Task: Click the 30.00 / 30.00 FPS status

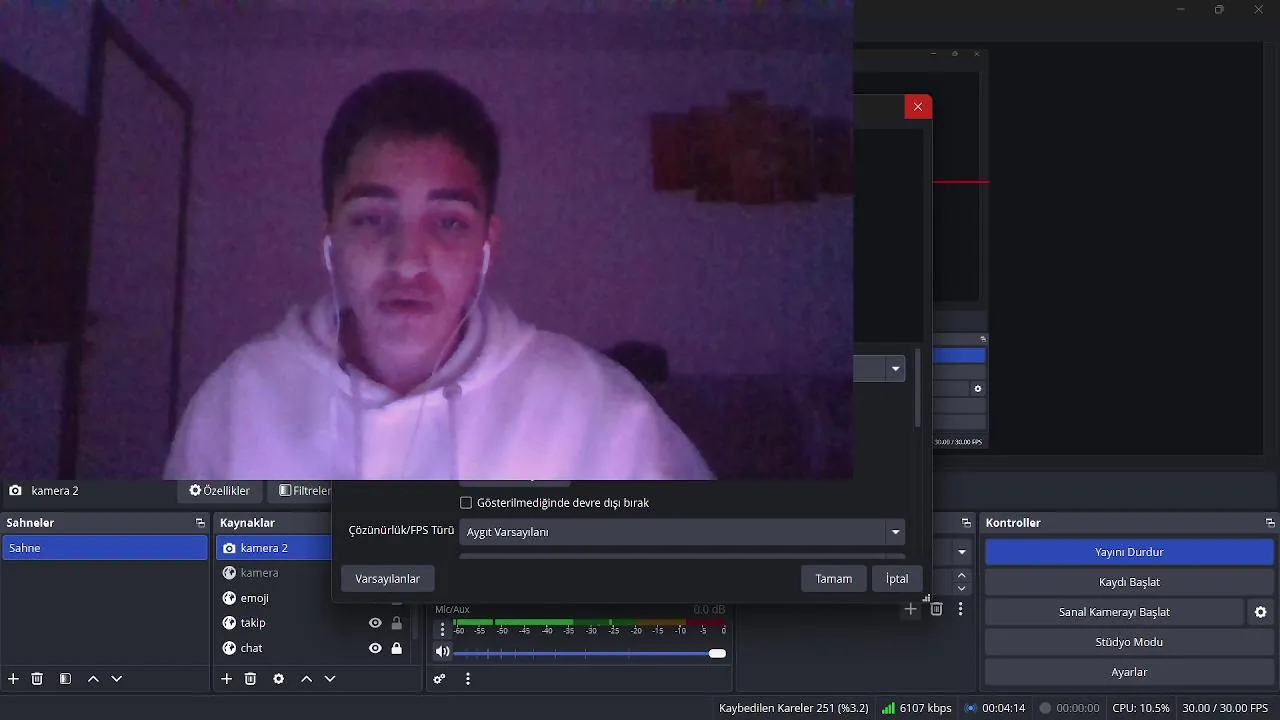Action: (x=1225, y=708)
